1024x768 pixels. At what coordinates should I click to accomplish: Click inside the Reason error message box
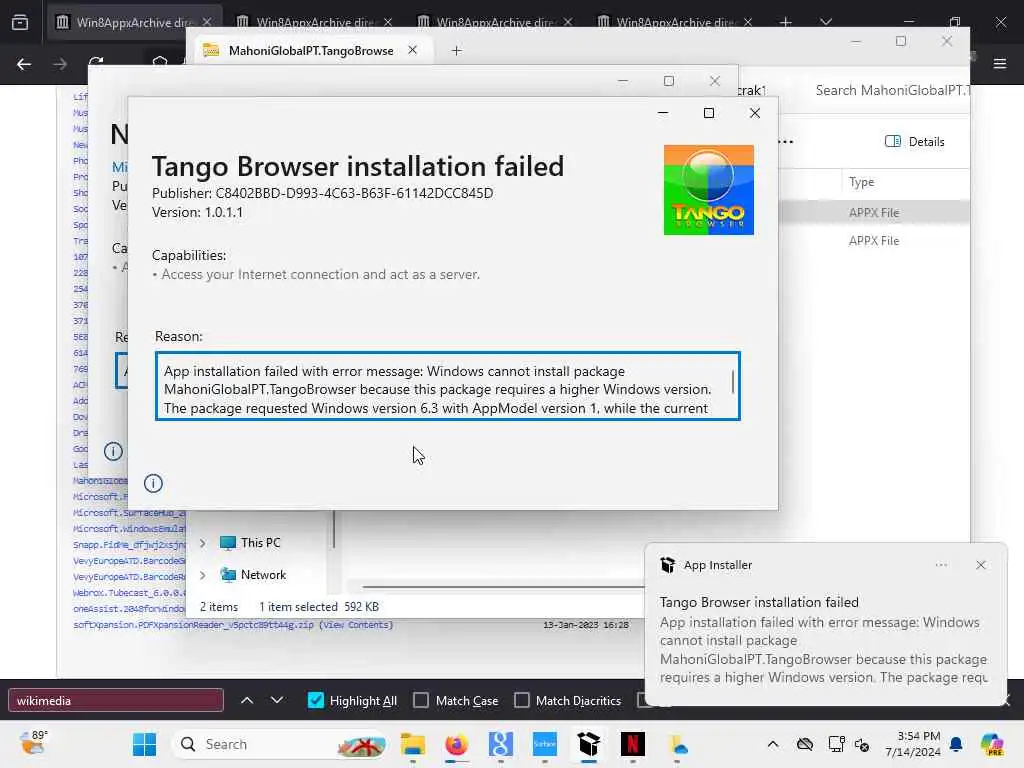click(447, 387)
